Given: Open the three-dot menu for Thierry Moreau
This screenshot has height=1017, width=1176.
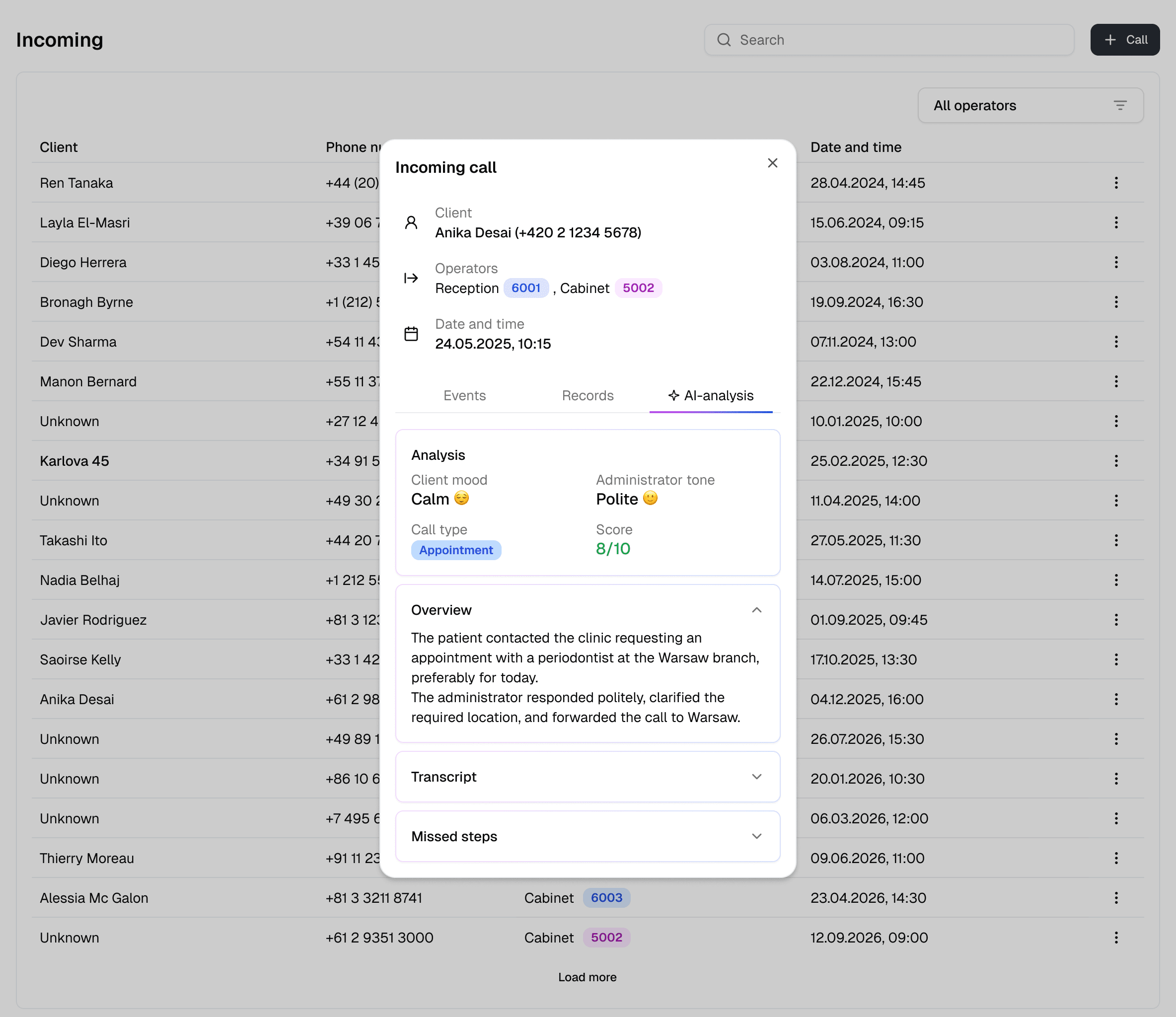Looking at the screenshot, I should pyautogui.click(x=1116, y=858).
